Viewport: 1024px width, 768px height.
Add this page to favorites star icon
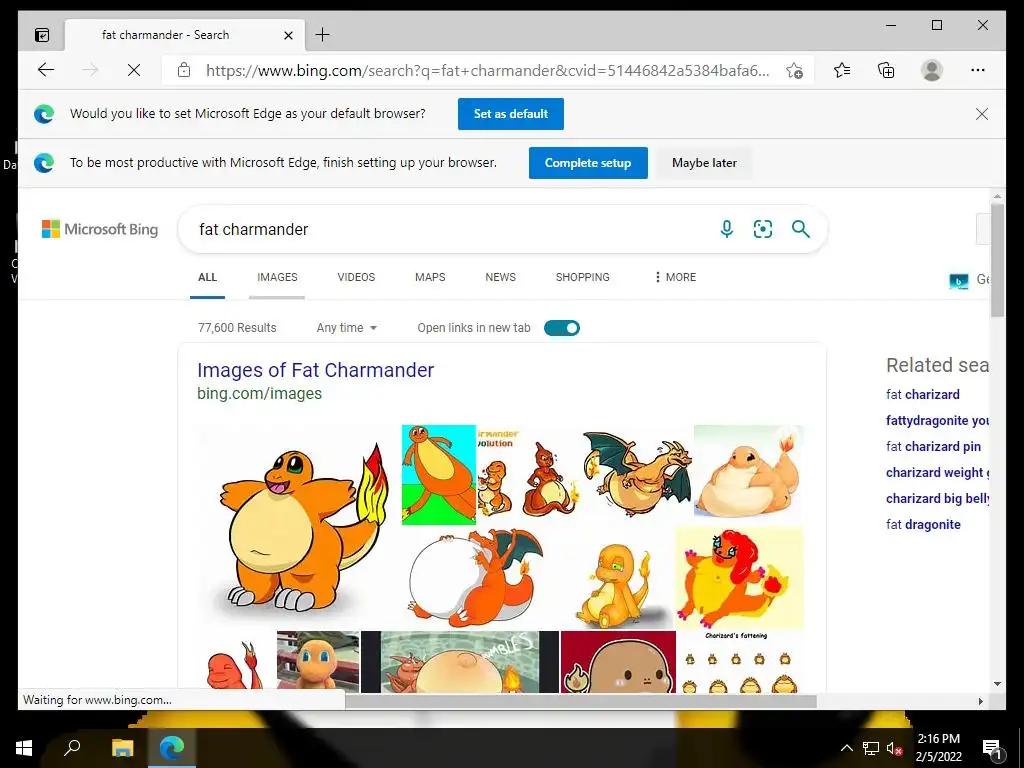(x=794, y=70)
